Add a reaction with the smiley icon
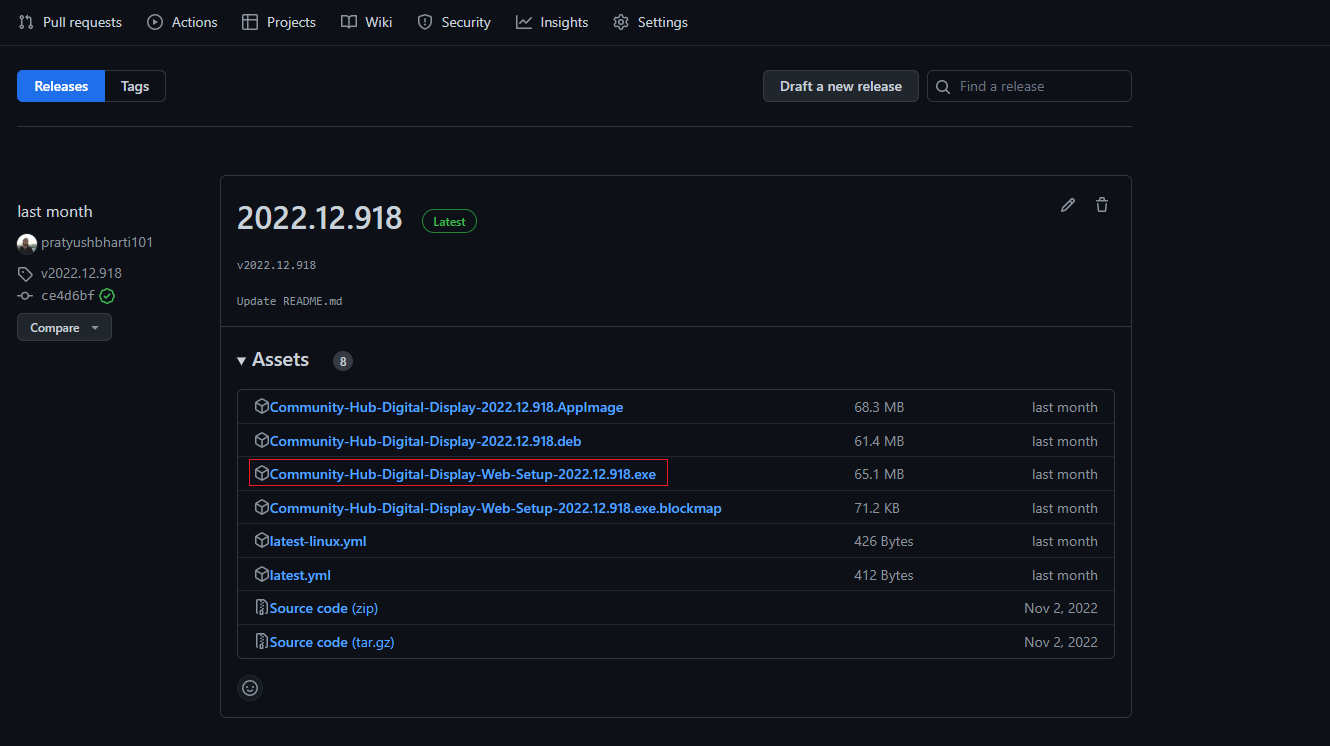The width and height of the screenshot is (1330, 746). point(250,688)
